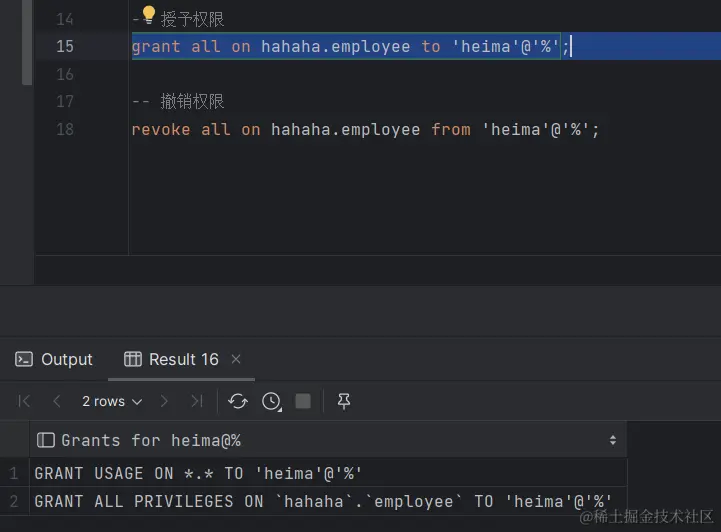Screen dimensions: 721x532
Task: Open the 2 rows page size dropdown
Action: point(112,401)
